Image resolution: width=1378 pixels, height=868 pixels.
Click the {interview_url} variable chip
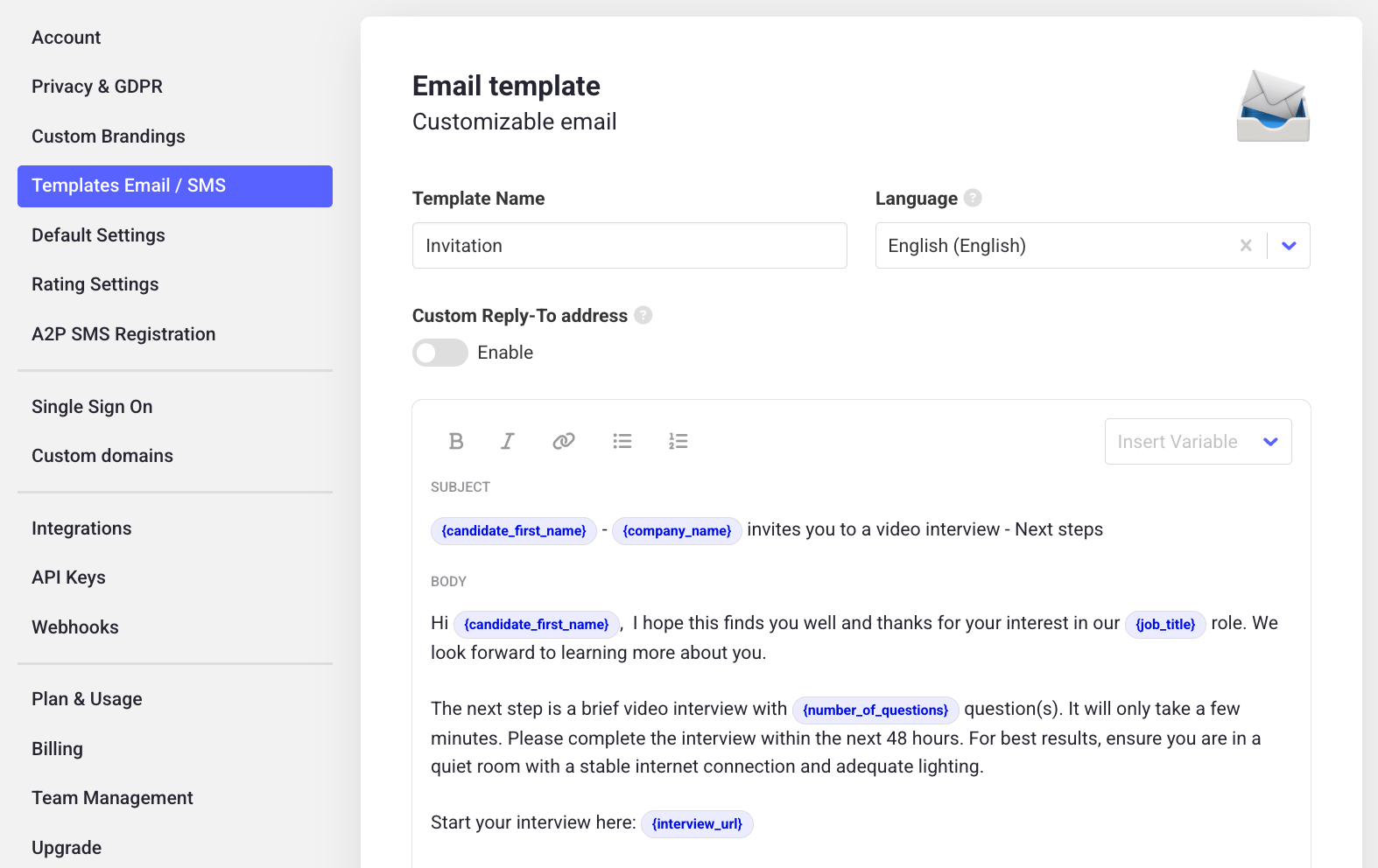click(697, 824)
